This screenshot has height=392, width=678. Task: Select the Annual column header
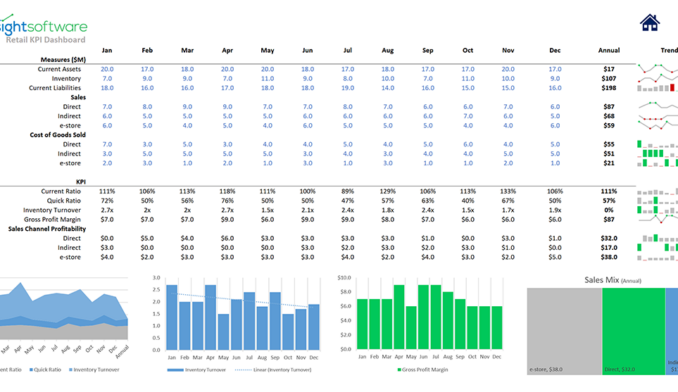(x=609, y=50)
